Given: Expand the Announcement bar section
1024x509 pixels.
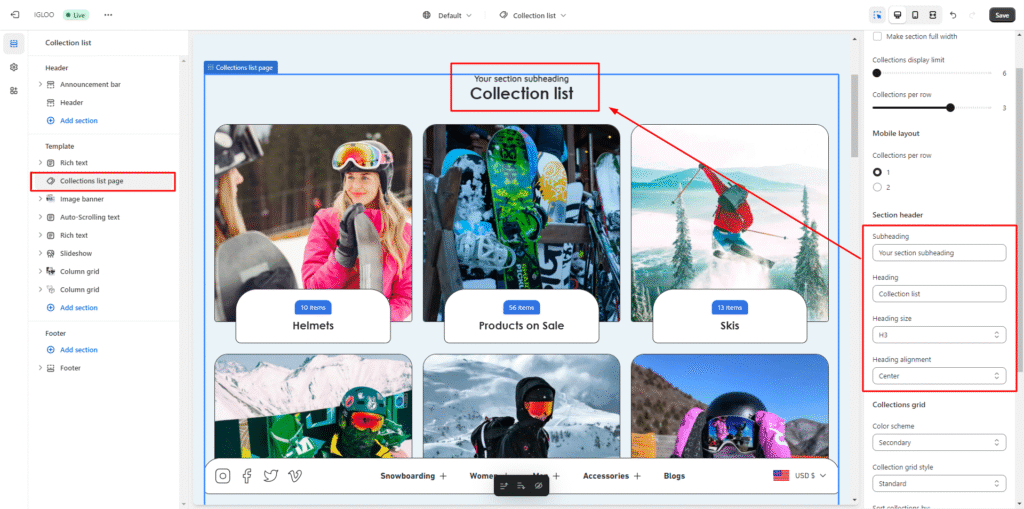Looking at the screenshot, I should pos(40,85).
